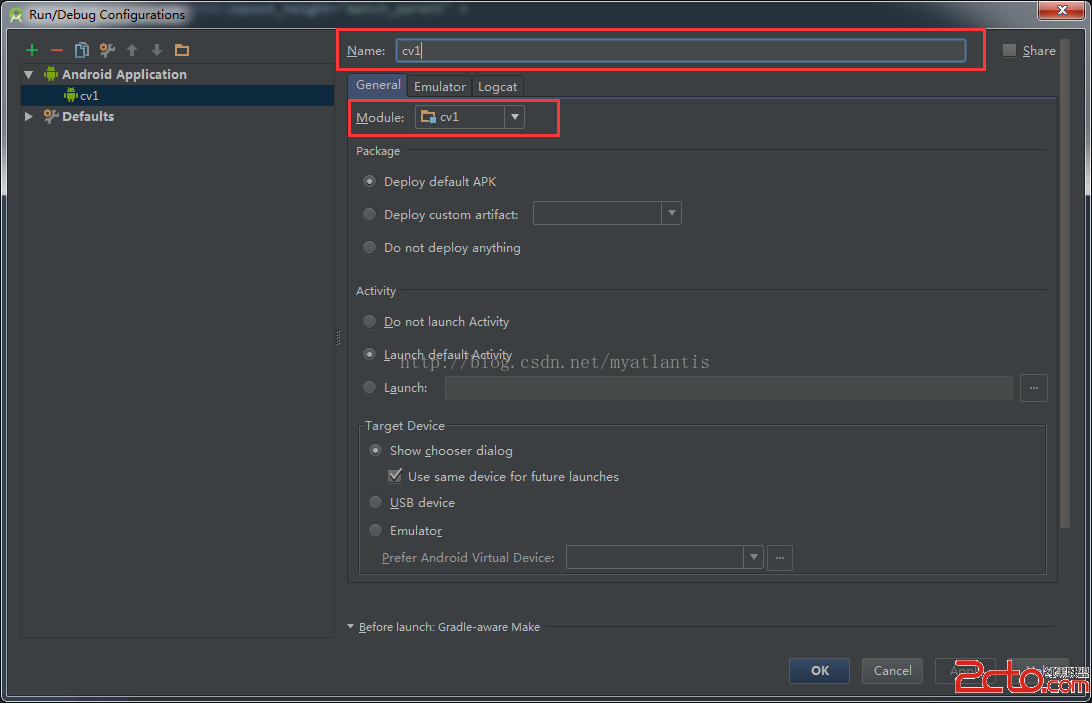Move the configuration up with arrow icon
This screenshot has height=703, width=1092.
click(132, 50)
